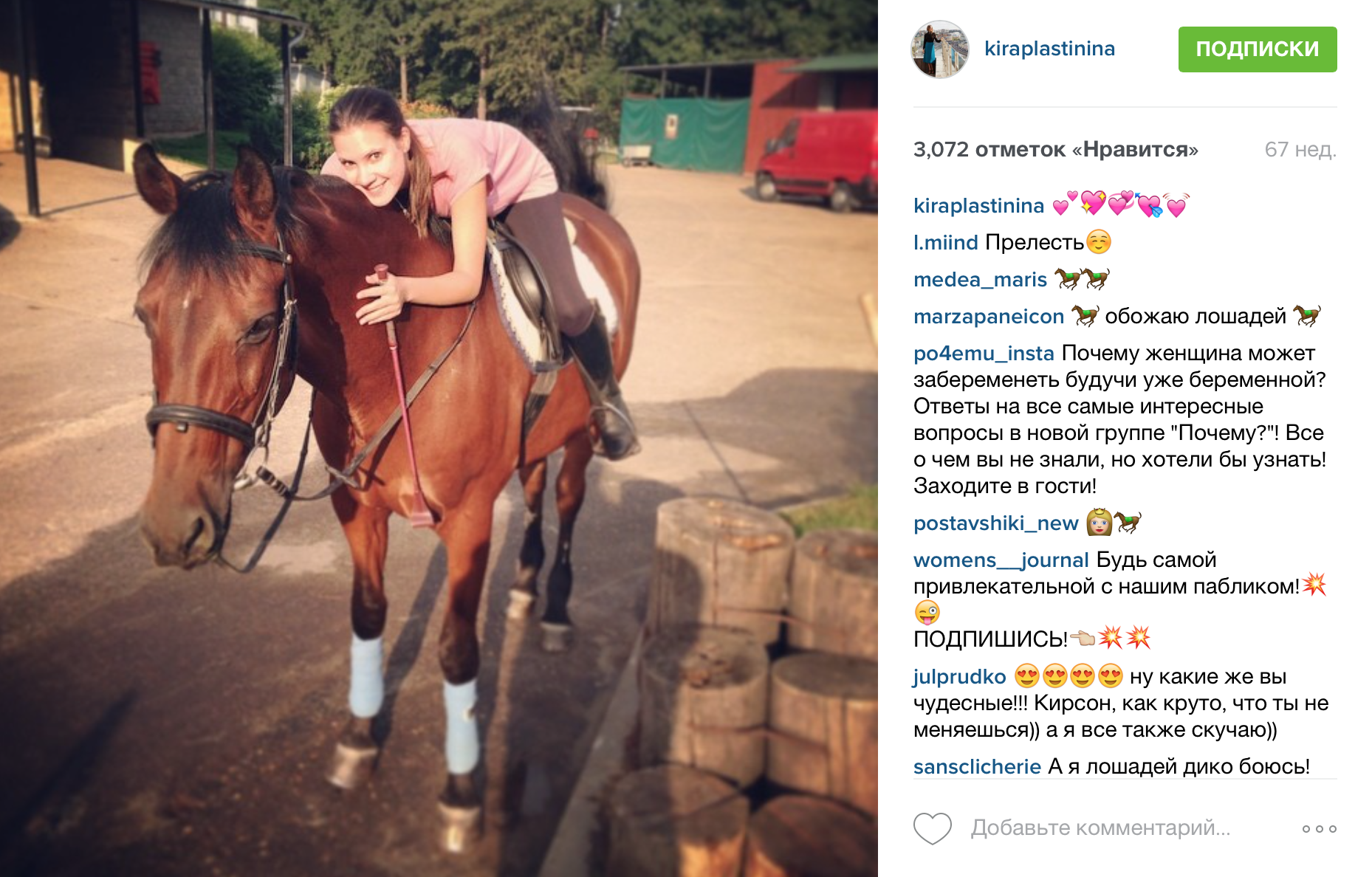Image resolution: width=1372 pixels, height=877 pixels.
Task: Click the heart like icon
Action: point(933,828)
